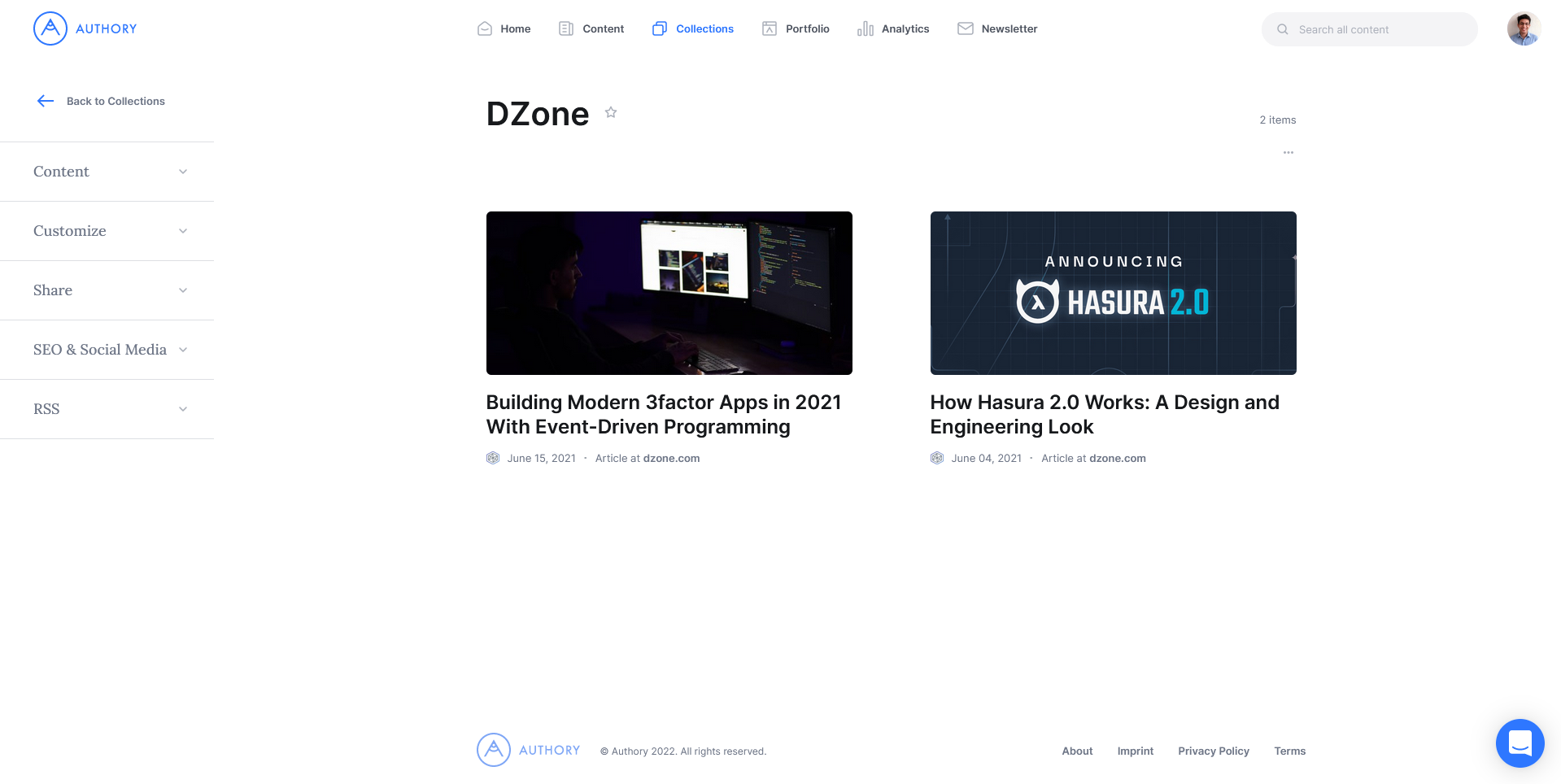1561x784 pixels.
Task: Click the search magnifier icon
Action: click(x=1283, y=29)
